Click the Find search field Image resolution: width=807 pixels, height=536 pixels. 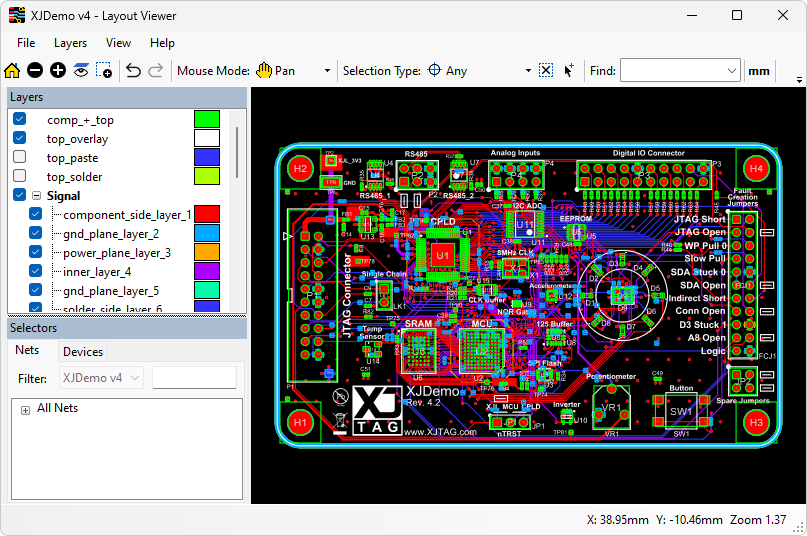click(670, 71)
